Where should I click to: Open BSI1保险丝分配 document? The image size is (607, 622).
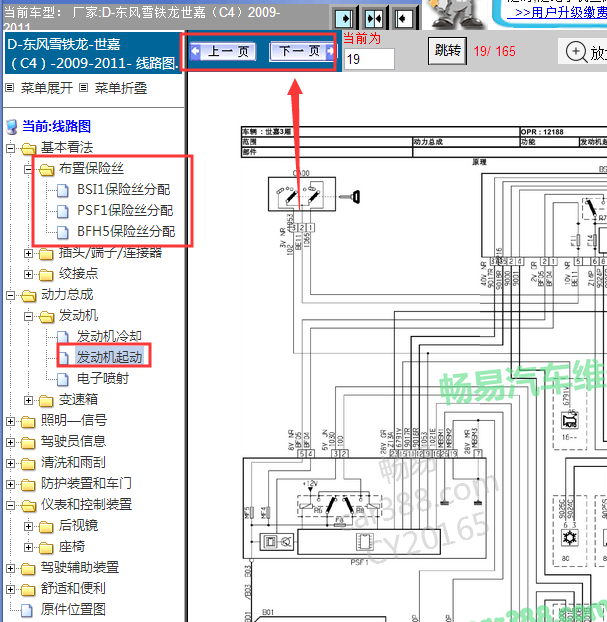coord(123,190)
